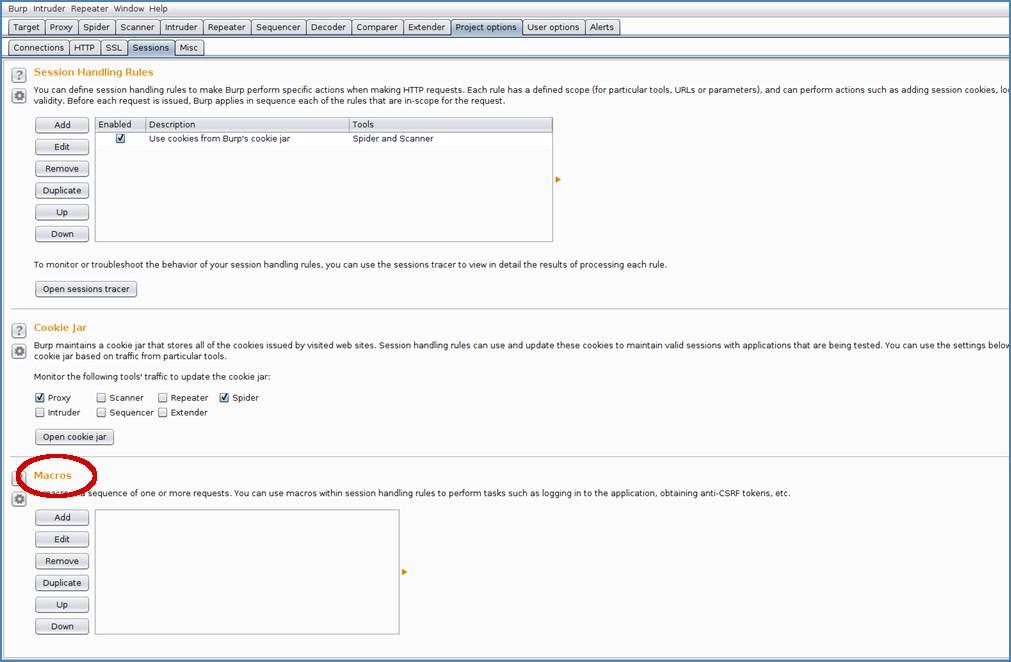The width and height of the screenshot is (1011, 662).
Task: Open the Misc sub-tab
Action: (x=189, y=48)
